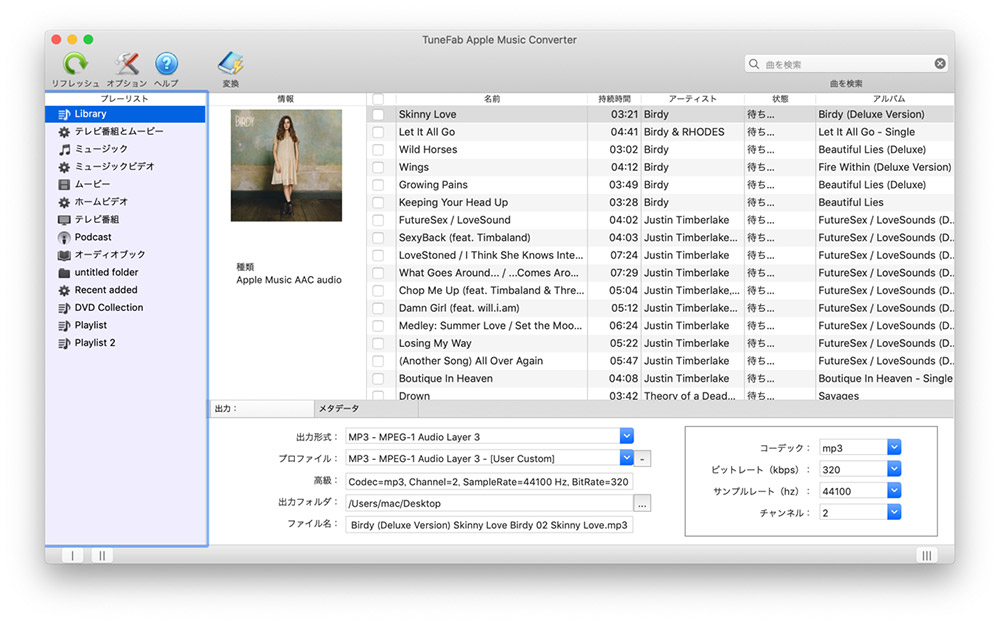The width and height of the screenshot is (1000, 624).
Task: Click the Birdy album cover thumbnail
Action: point(286,166)
